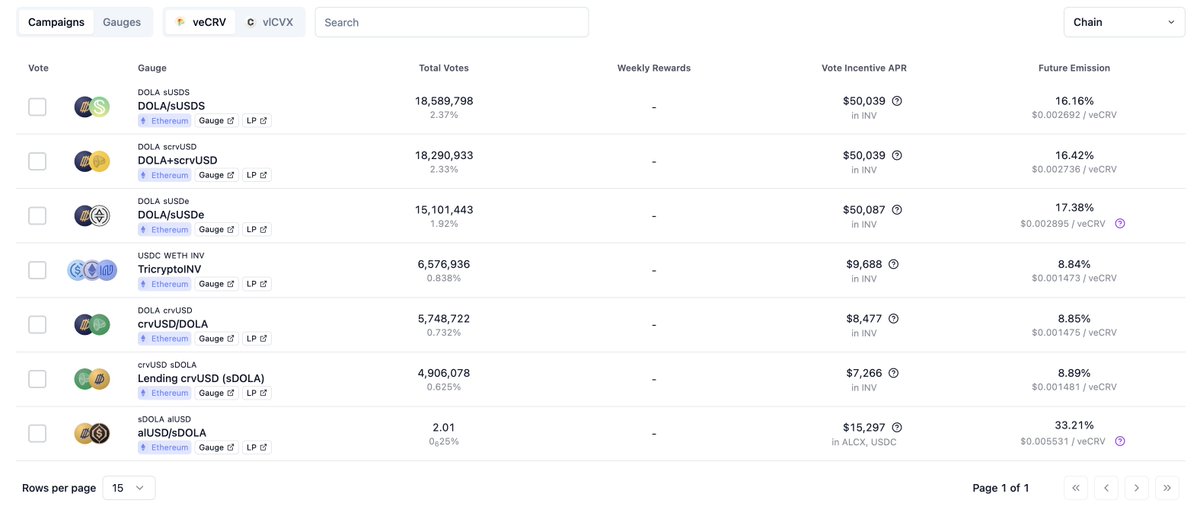Image resolution: width=1200 pixels, height=513 pixels.
Task: Check the TricryptoINV vote box
Action: 37,270
